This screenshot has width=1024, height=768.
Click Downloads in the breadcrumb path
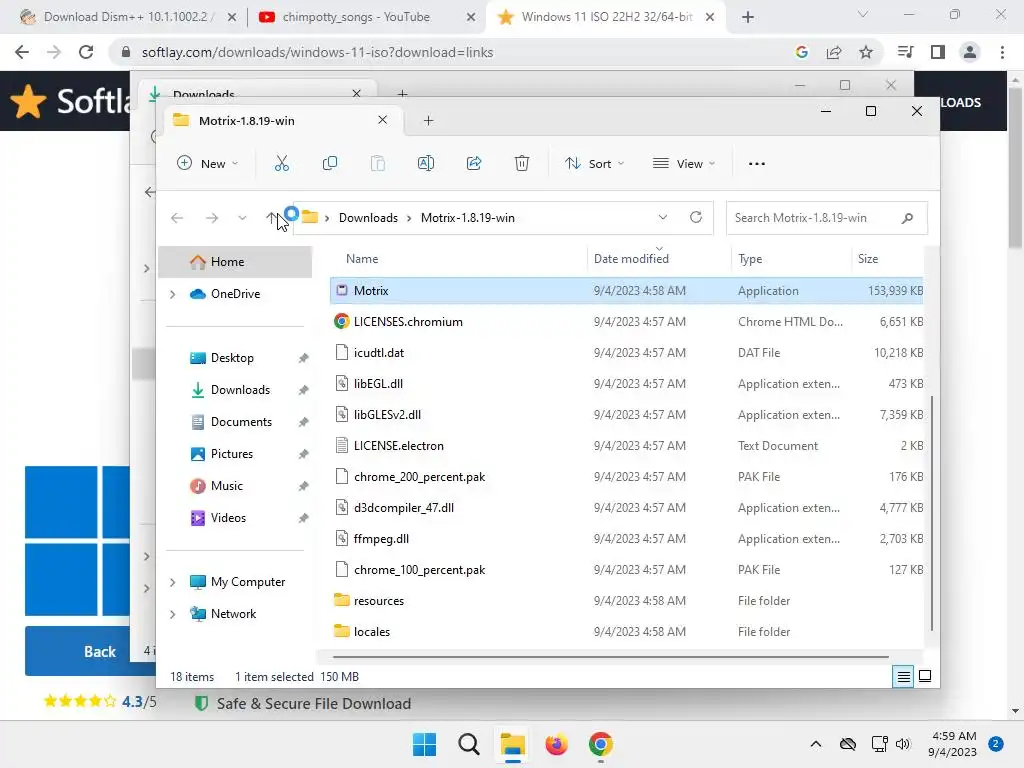368,218
